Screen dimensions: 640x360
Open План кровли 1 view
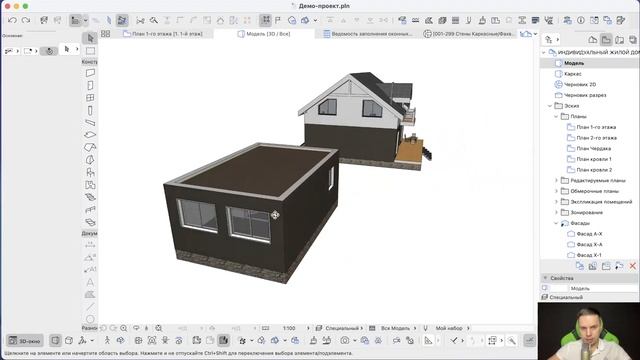tap(594, 159)
